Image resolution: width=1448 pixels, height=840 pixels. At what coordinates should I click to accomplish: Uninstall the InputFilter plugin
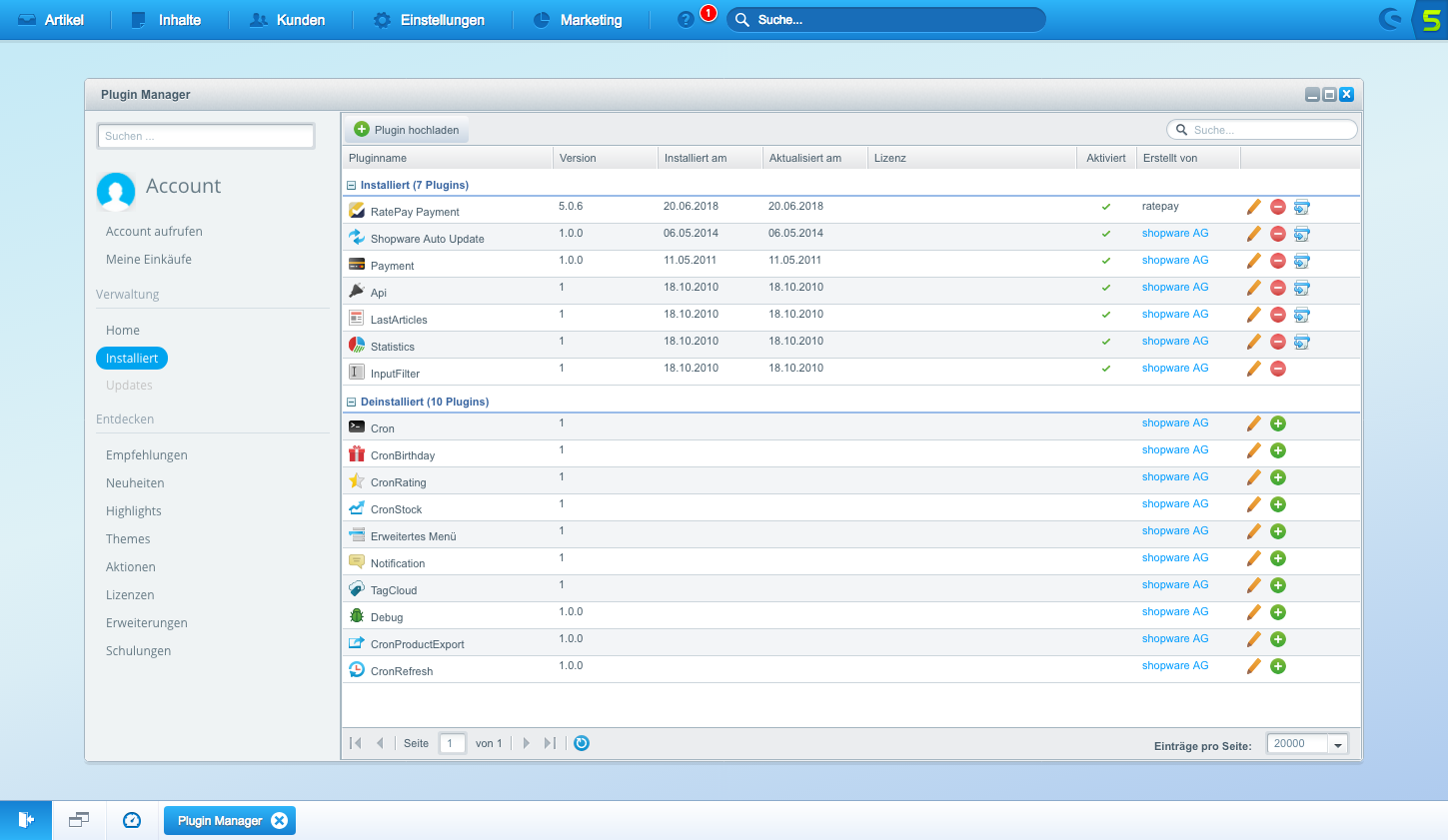[1277, 369]
